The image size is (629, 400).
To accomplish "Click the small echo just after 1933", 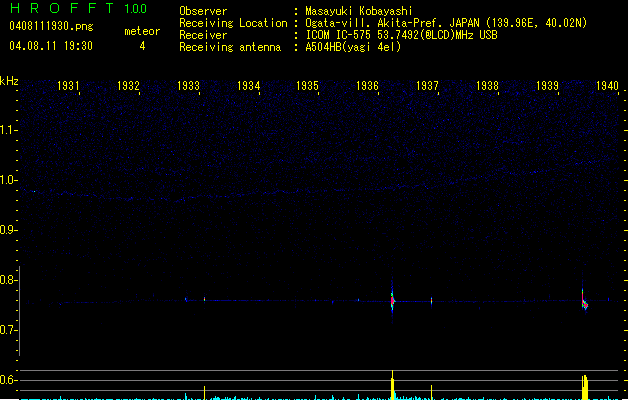I will pos(205,299).
